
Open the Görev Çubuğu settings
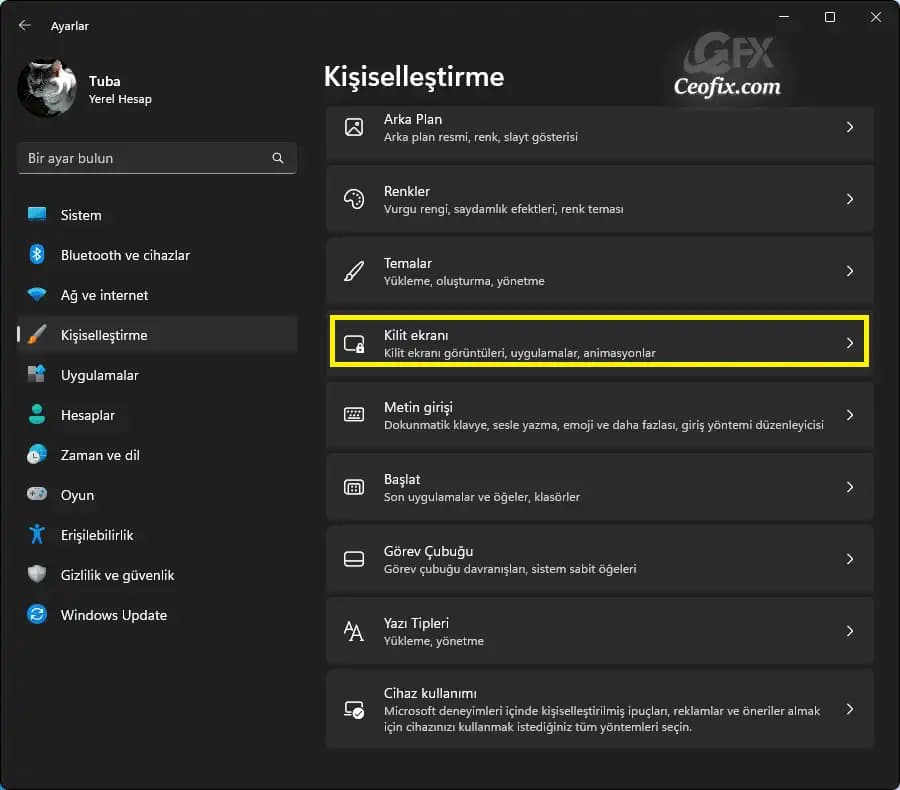(599, 559)
